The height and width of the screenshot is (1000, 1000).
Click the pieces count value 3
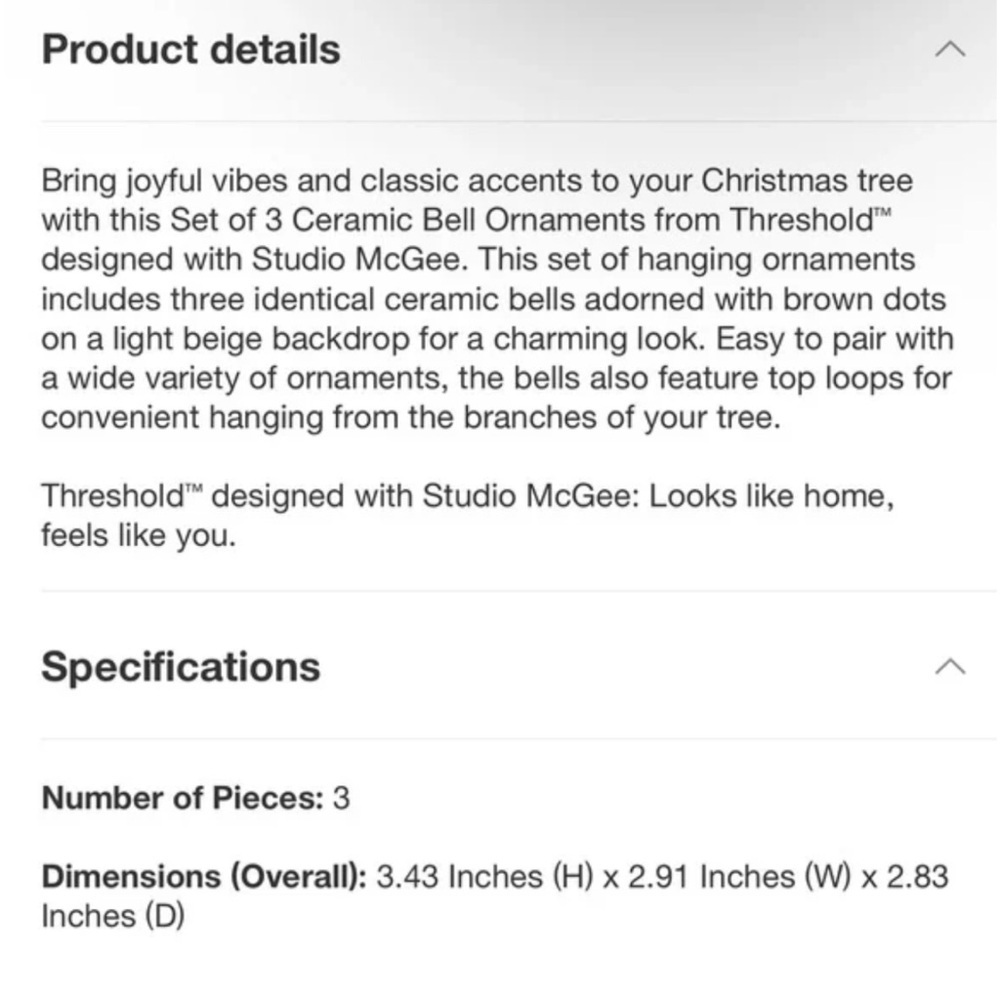point(341,798)
